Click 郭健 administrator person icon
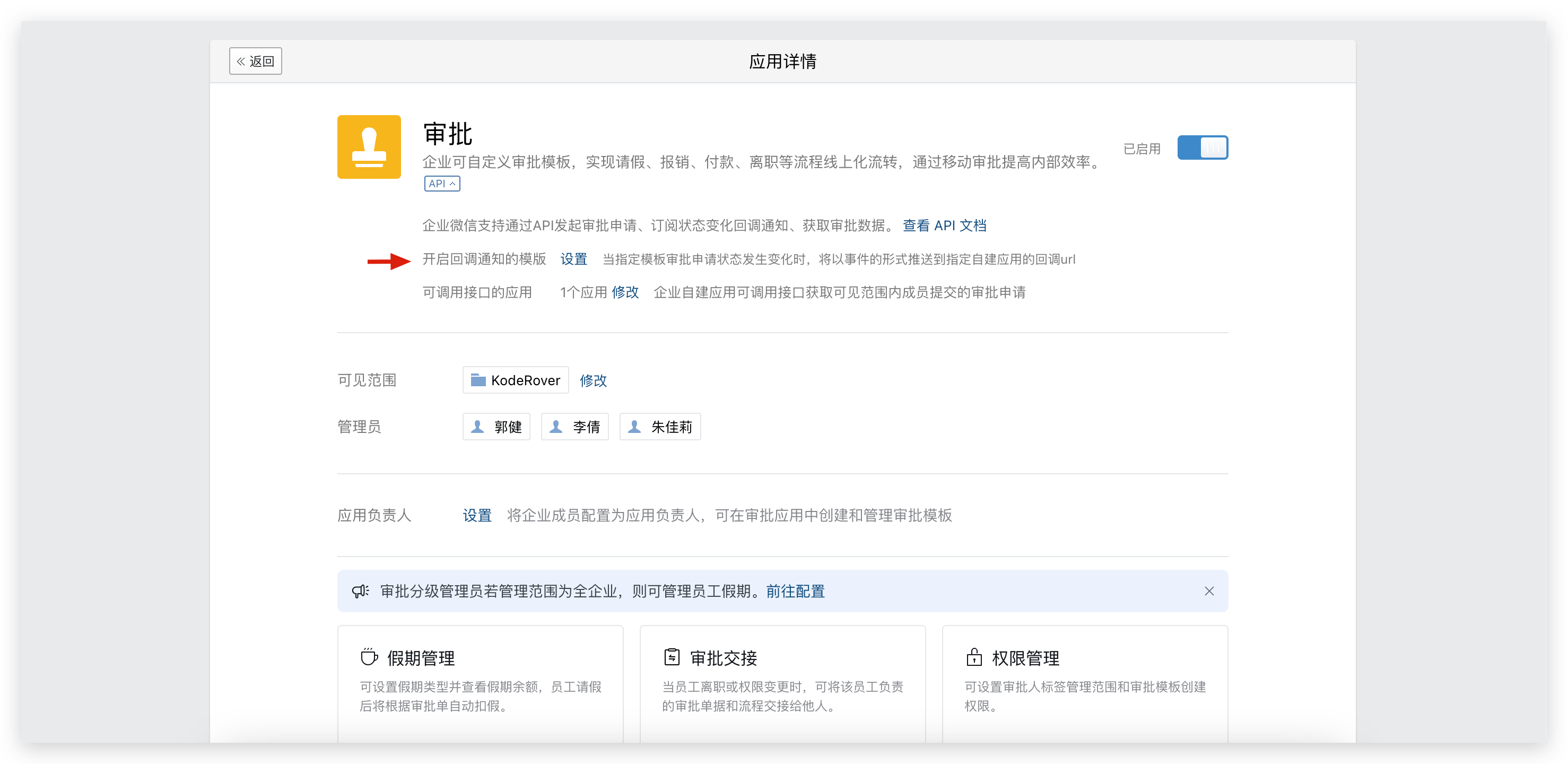Viewport: 1568px width, 764px height. (478, 427)
